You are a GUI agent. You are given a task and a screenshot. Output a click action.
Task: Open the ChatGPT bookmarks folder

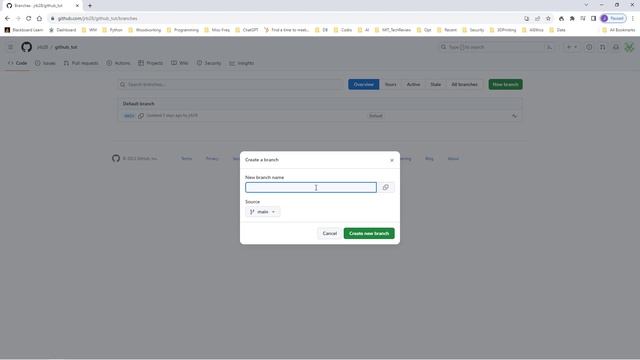point(247,30)
